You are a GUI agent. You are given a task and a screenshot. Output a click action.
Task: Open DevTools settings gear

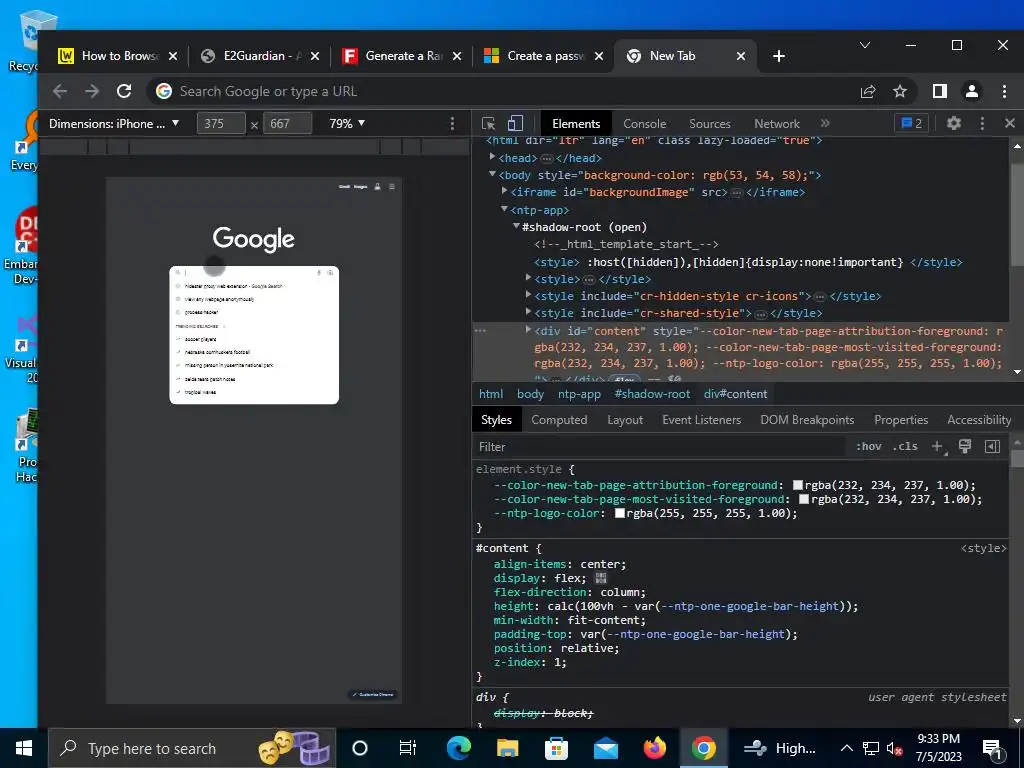953,123
